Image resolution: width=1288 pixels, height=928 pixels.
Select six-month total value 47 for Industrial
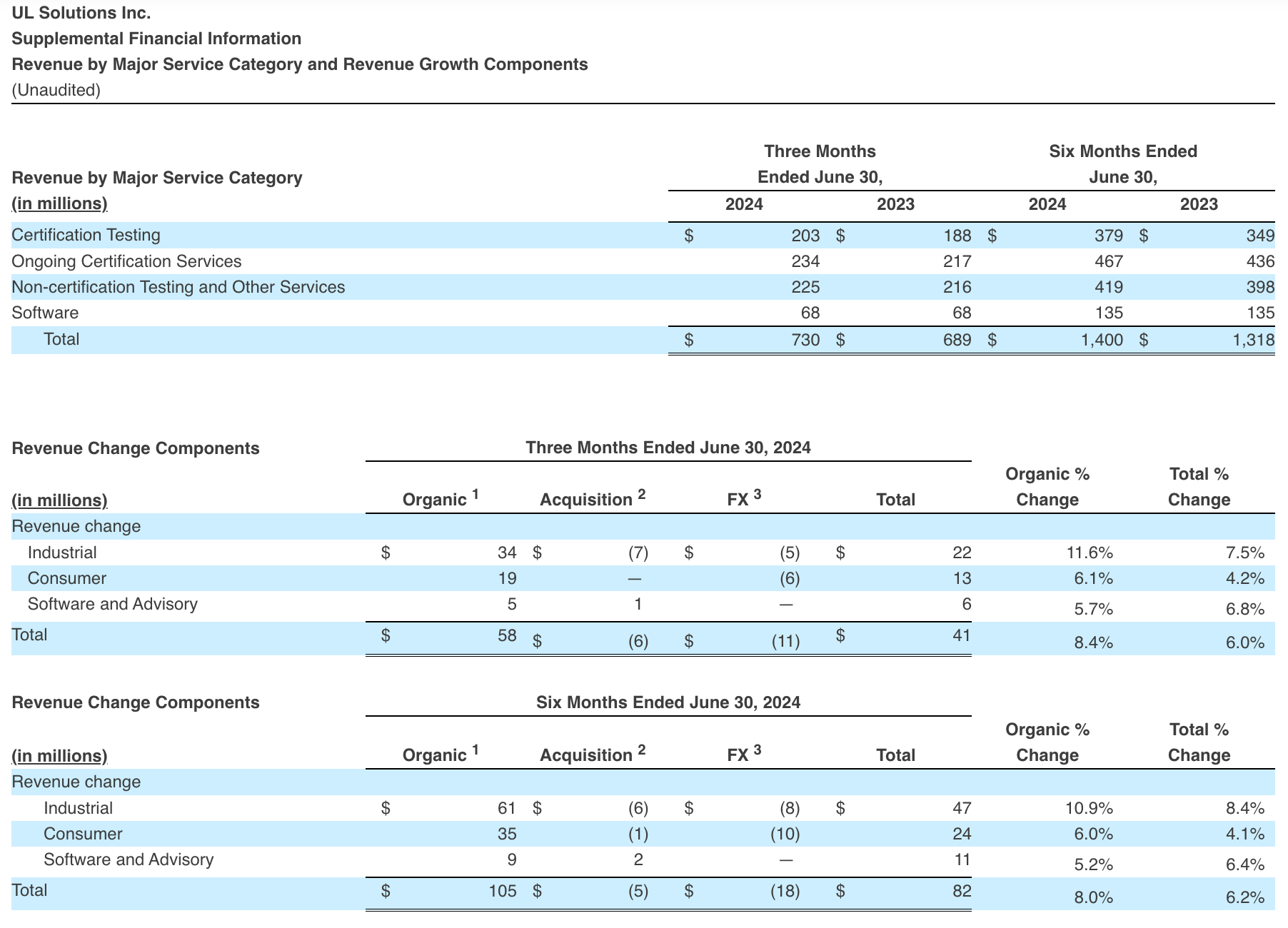(x=962, y=808)
